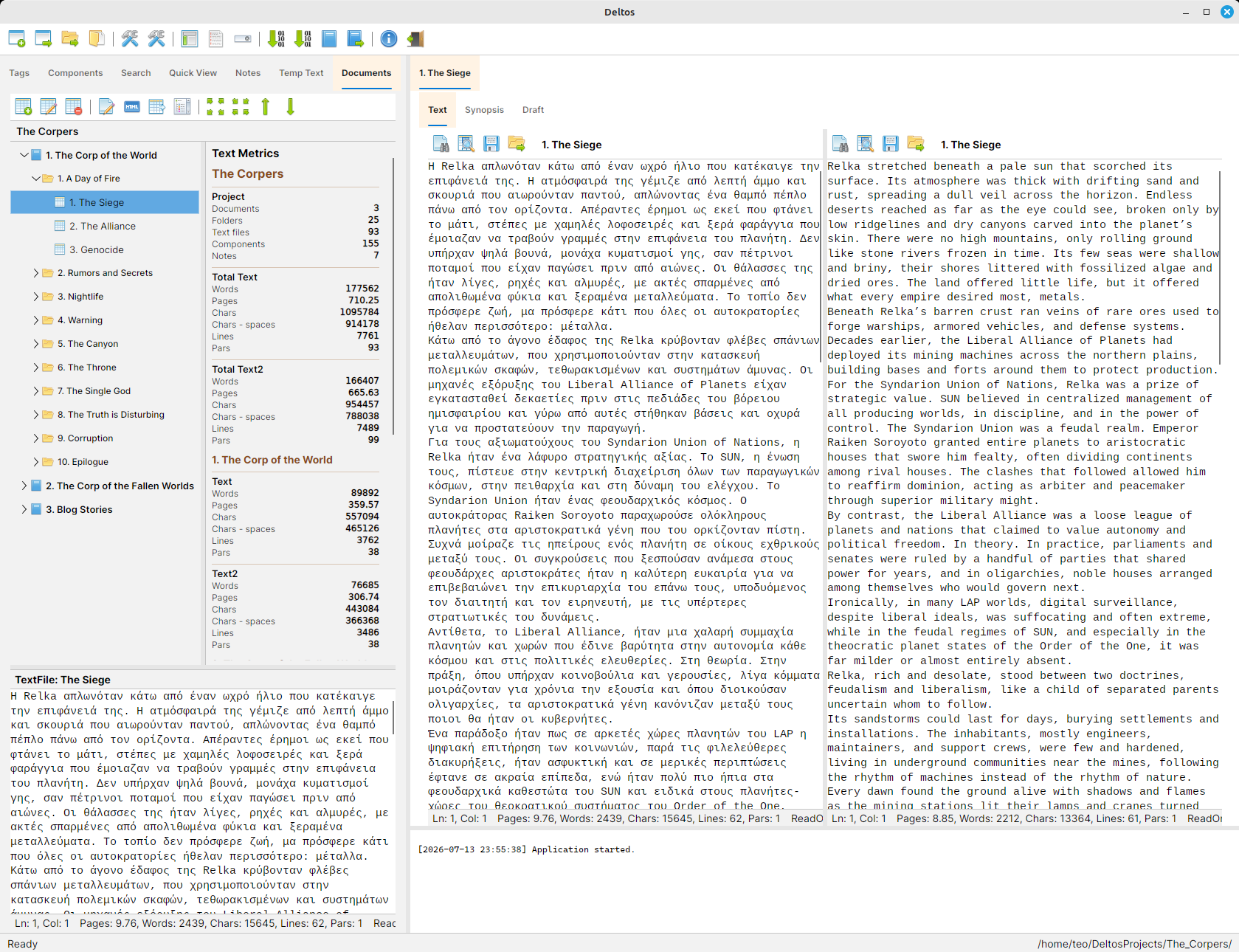Click the small input field with clear icon
Viewport: 1239px width, 952px height.
pos(243,39)
